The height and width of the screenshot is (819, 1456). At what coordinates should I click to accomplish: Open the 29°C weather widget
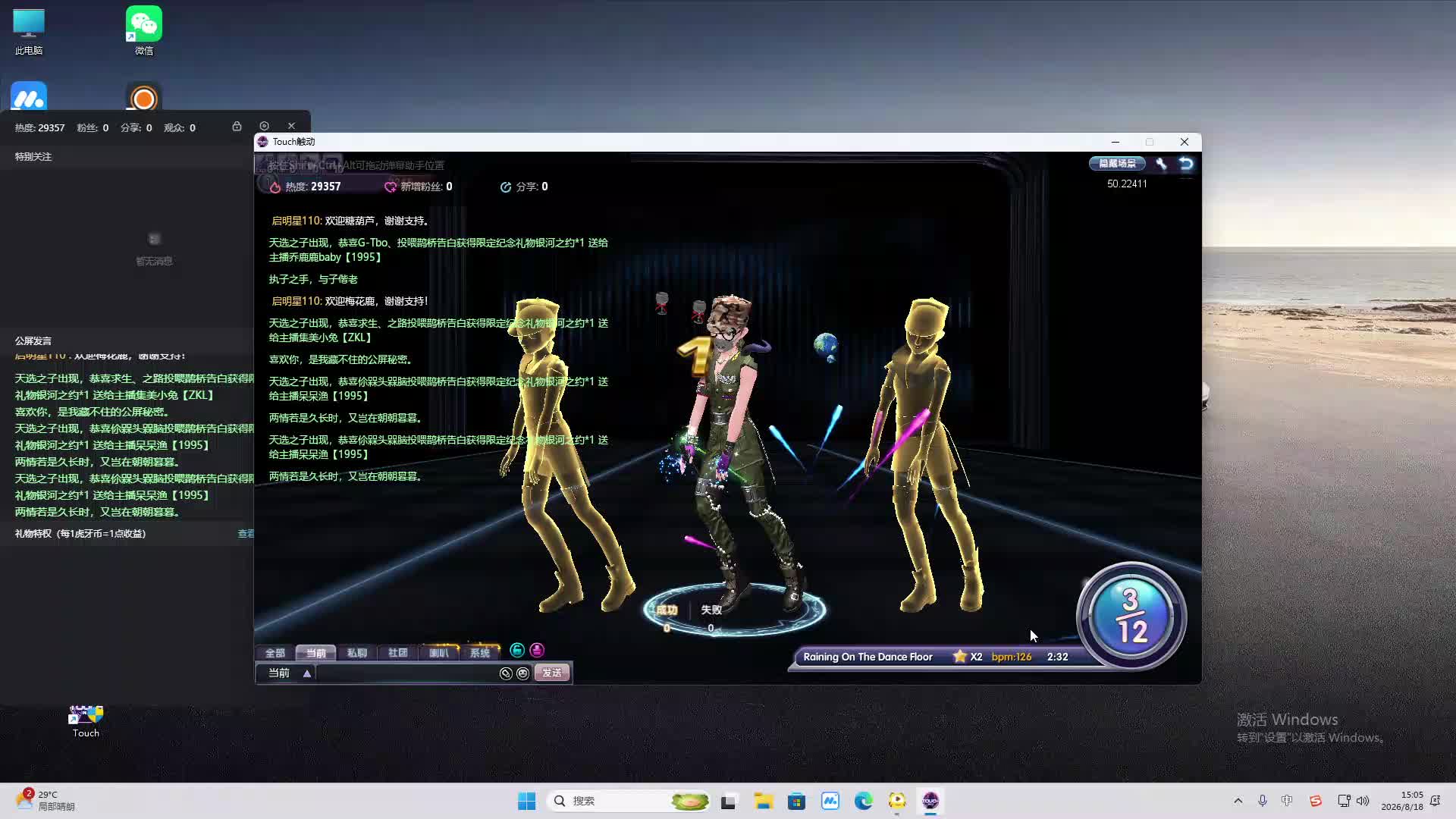point(45,801)
